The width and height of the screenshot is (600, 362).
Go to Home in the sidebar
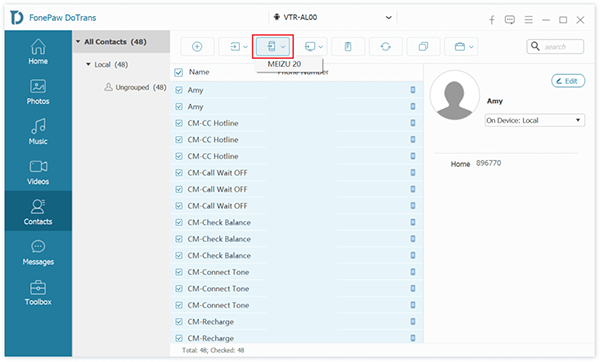coord(38,52)
